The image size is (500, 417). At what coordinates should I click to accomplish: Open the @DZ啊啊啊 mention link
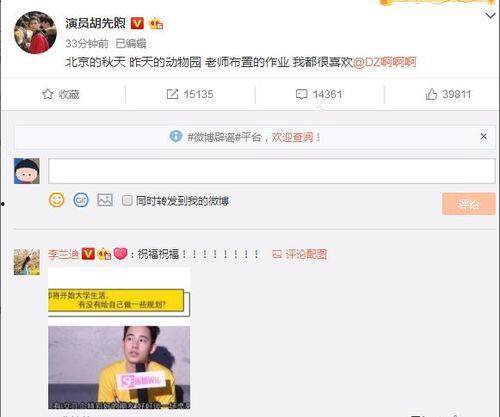click(384, 62)
